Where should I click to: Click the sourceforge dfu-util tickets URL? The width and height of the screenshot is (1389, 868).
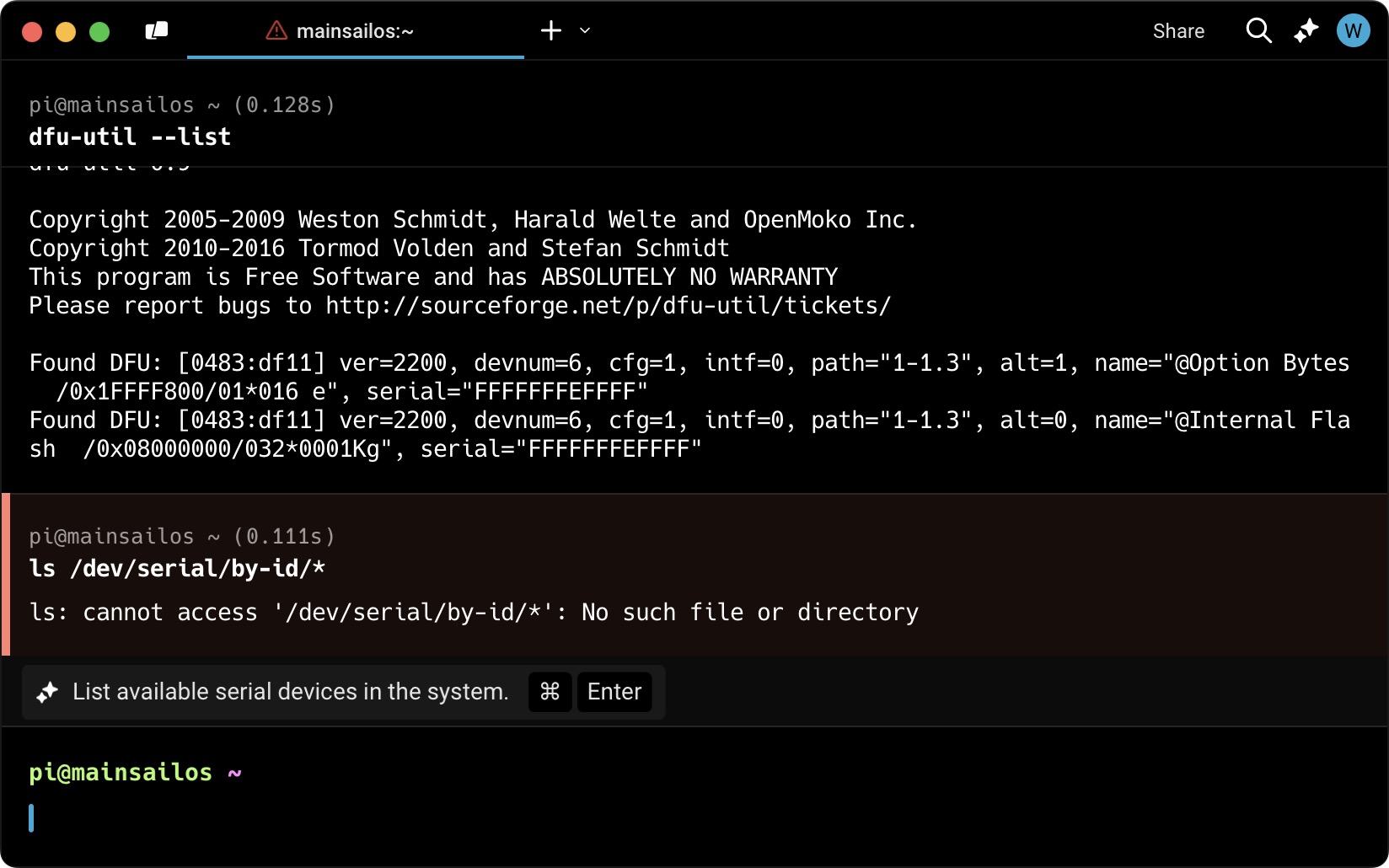pyautogui.click(x=609, y=305)
